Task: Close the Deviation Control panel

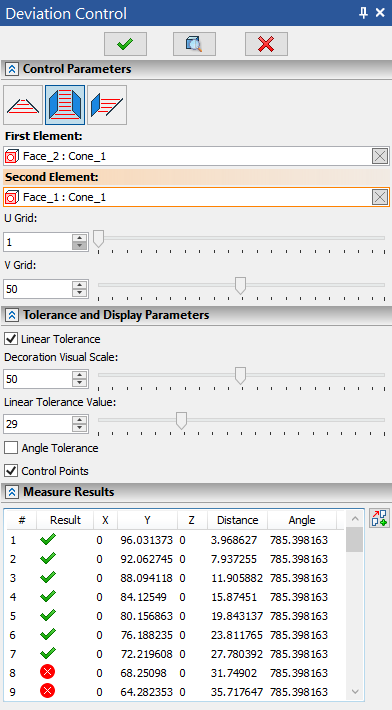Action: click(380, 13)
